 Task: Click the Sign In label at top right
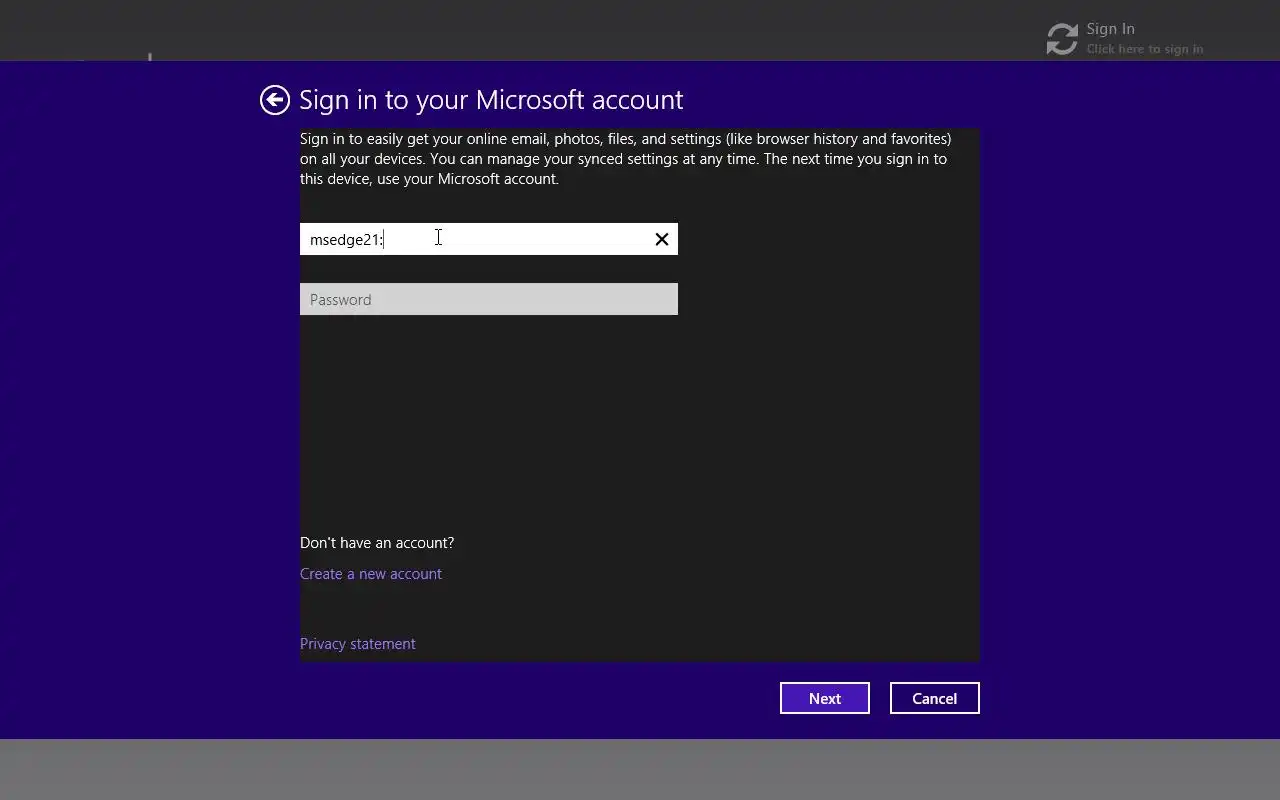1110,29
